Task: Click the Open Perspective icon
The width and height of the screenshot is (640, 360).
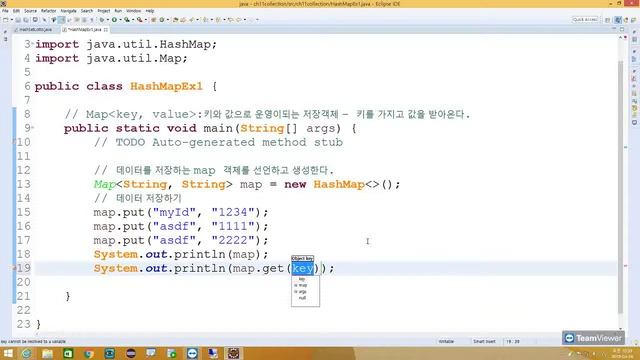Action: click(607, 20)
